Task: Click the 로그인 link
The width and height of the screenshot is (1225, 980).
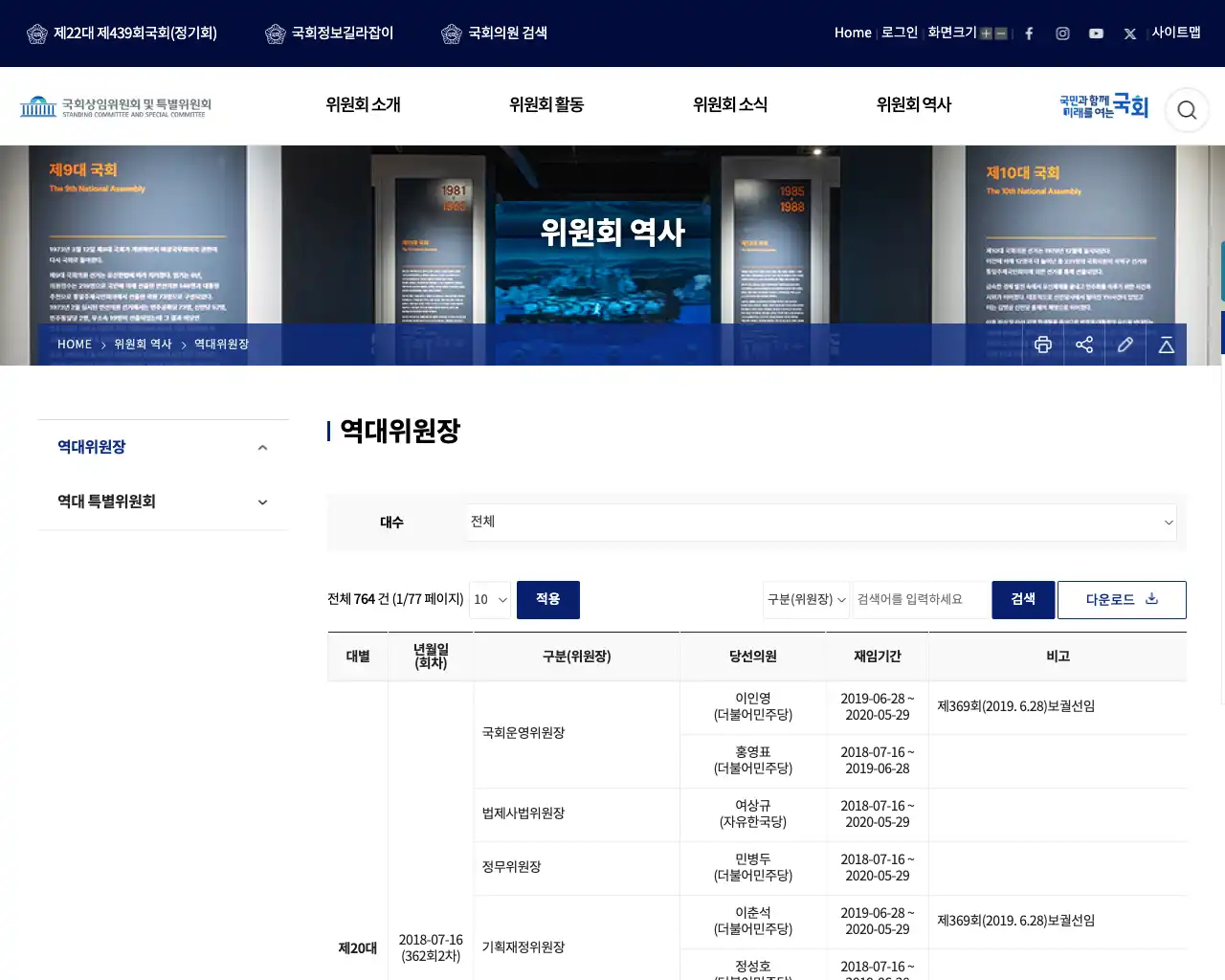Action: click(x=900, y=33)
